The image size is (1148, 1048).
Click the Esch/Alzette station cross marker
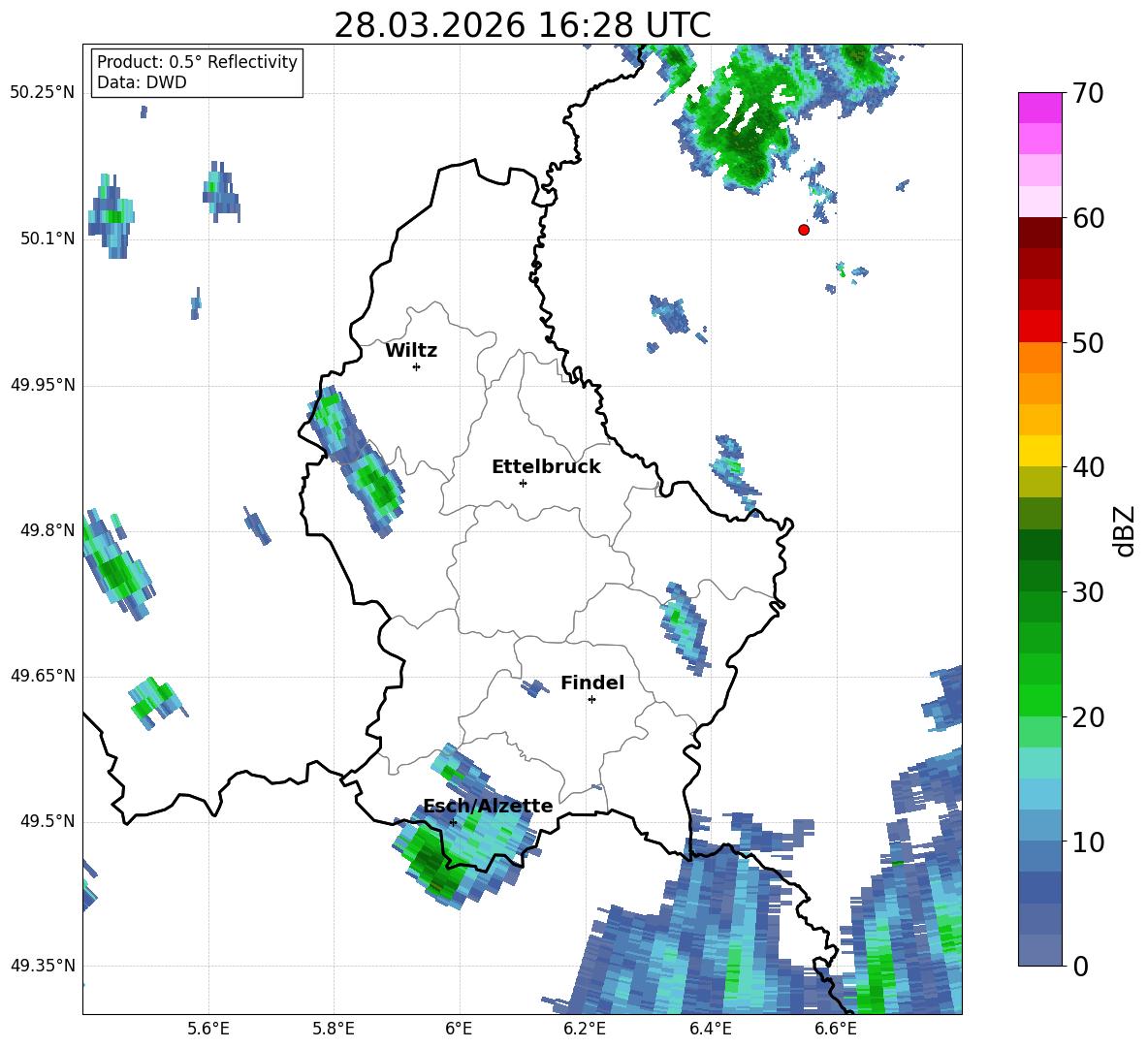453,822
